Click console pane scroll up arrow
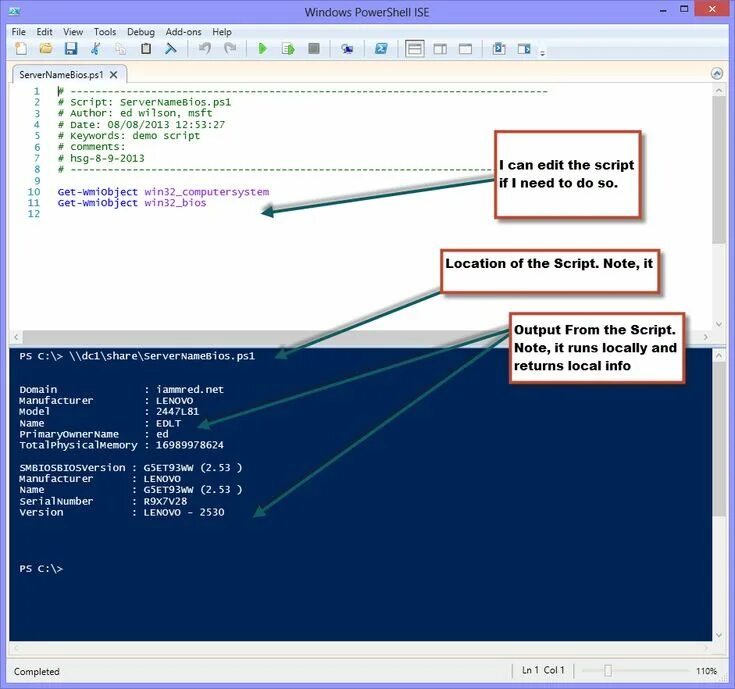The image size is (735, 689). pyautogui.click(x=719, y=356)
